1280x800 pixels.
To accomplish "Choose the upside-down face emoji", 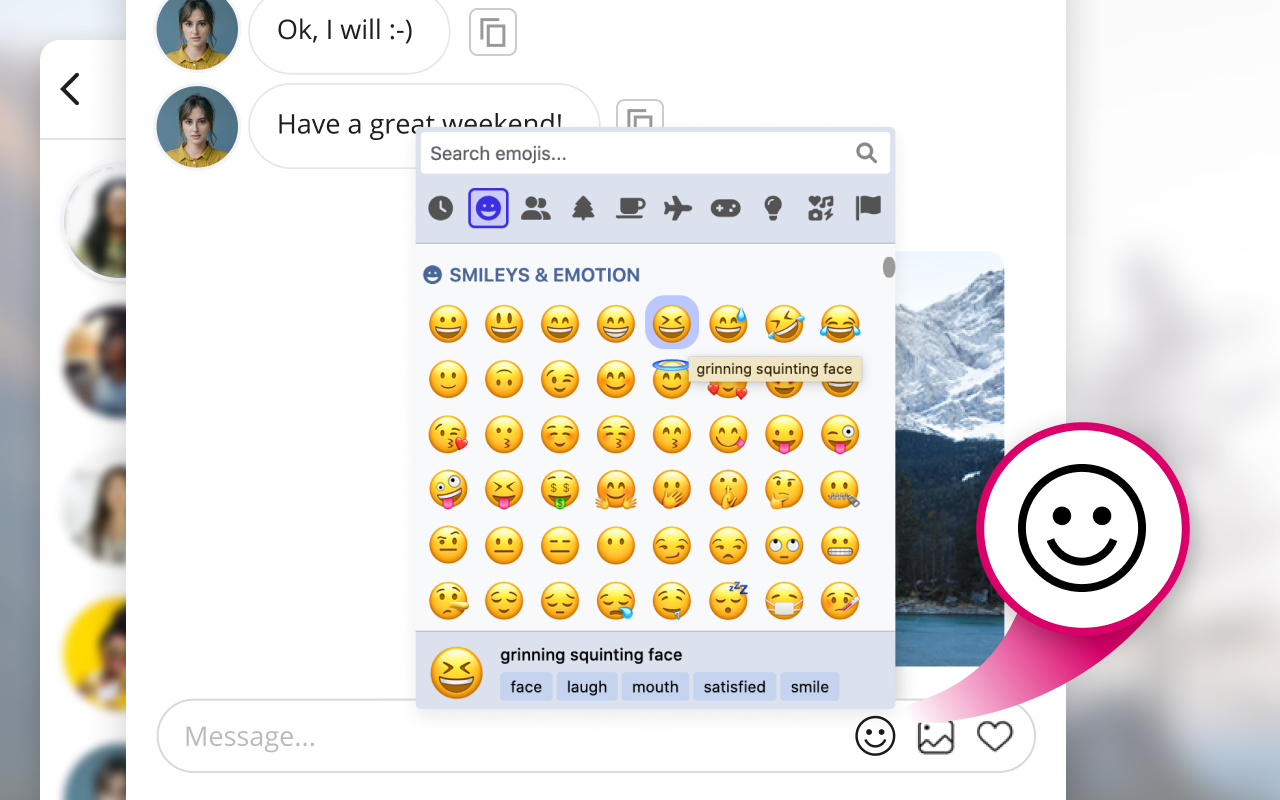I will [504, 380].
